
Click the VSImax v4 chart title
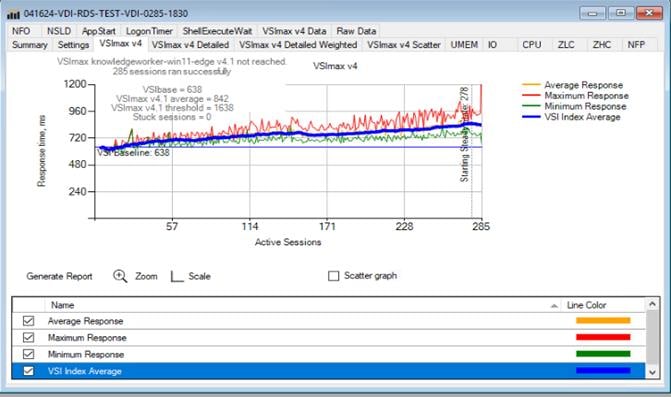(335, 66)
